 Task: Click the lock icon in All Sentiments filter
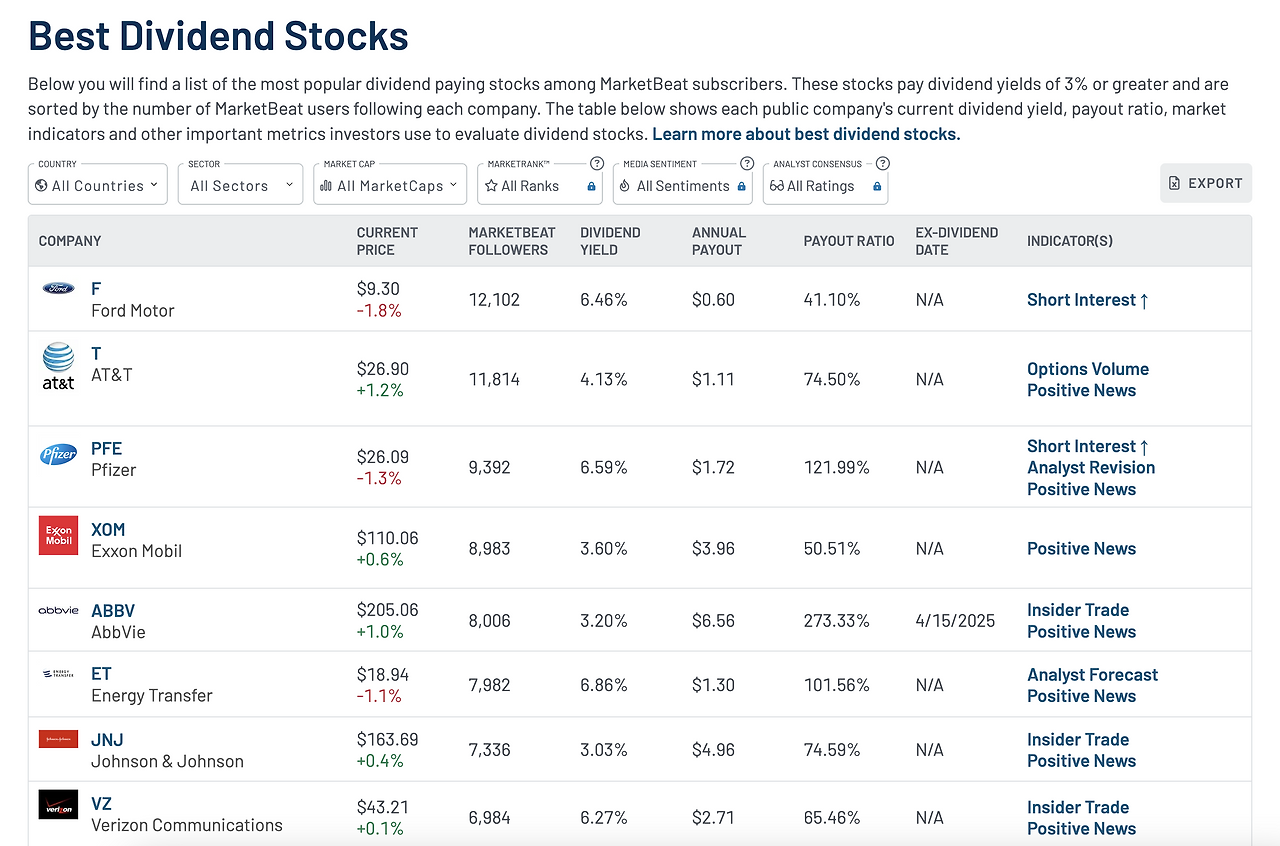click(741, 186)
